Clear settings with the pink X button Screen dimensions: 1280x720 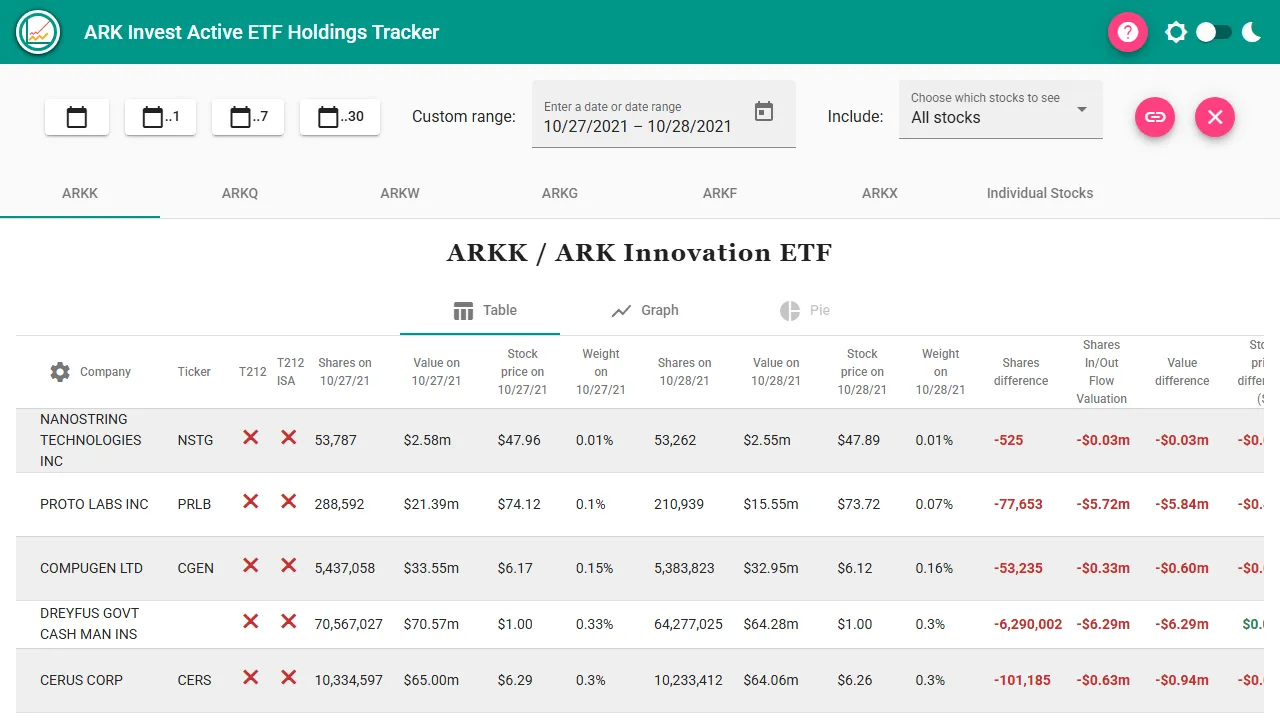pos(1215,117)
